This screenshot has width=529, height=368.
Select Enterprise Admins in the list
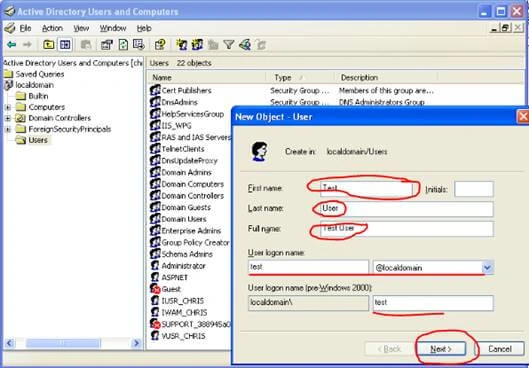(191, 231)
